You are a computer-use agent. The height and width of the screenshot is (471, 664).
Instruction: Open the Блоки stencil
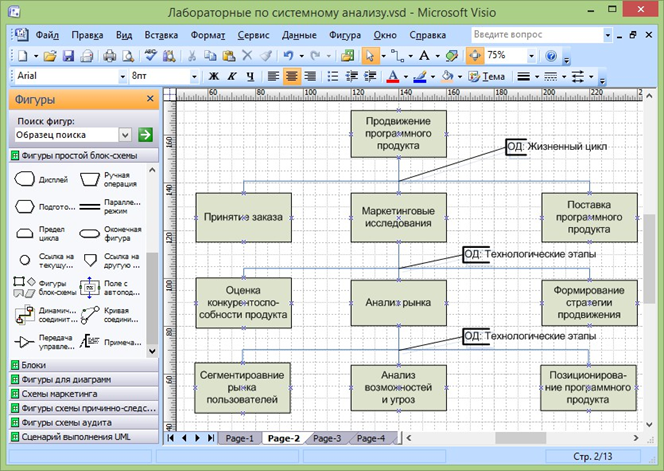pos(84,365)
